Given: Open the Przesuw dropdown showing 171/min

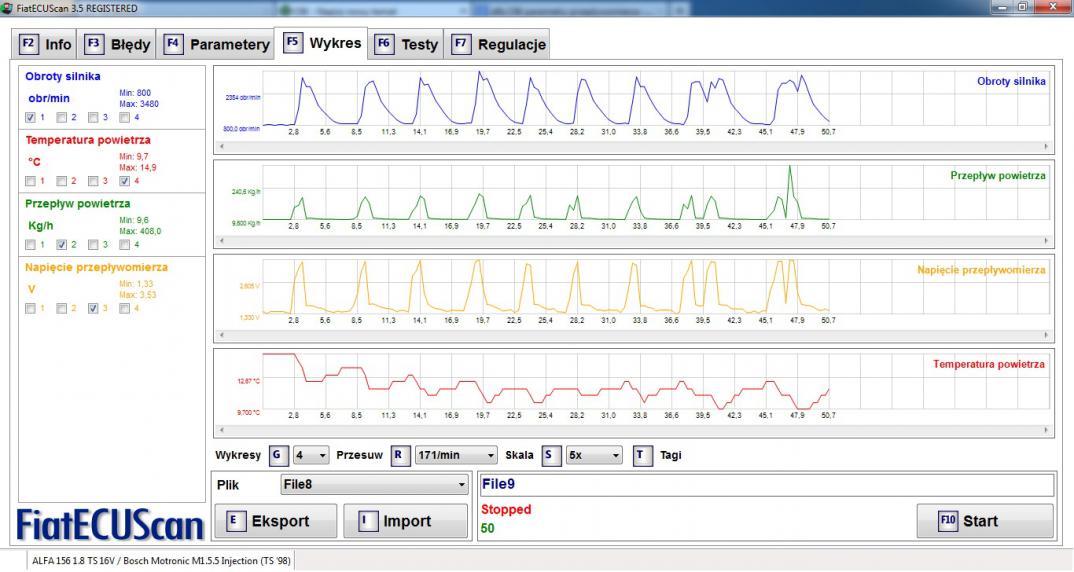Looking at the screenshot, I should 456,455.
